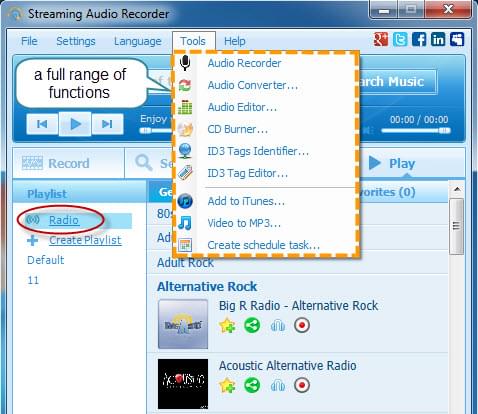Click the playback progress slider
This screenshot has height=414, width=478.
(x=156, y=131)
